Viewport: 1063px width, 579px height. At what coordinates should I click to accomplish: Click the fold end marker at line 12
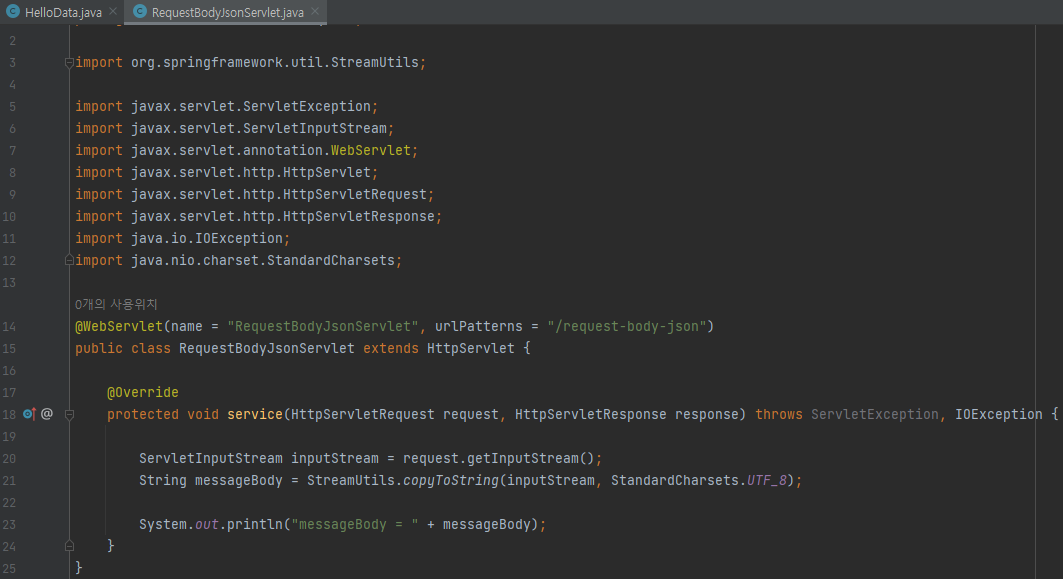coord(69,260)
